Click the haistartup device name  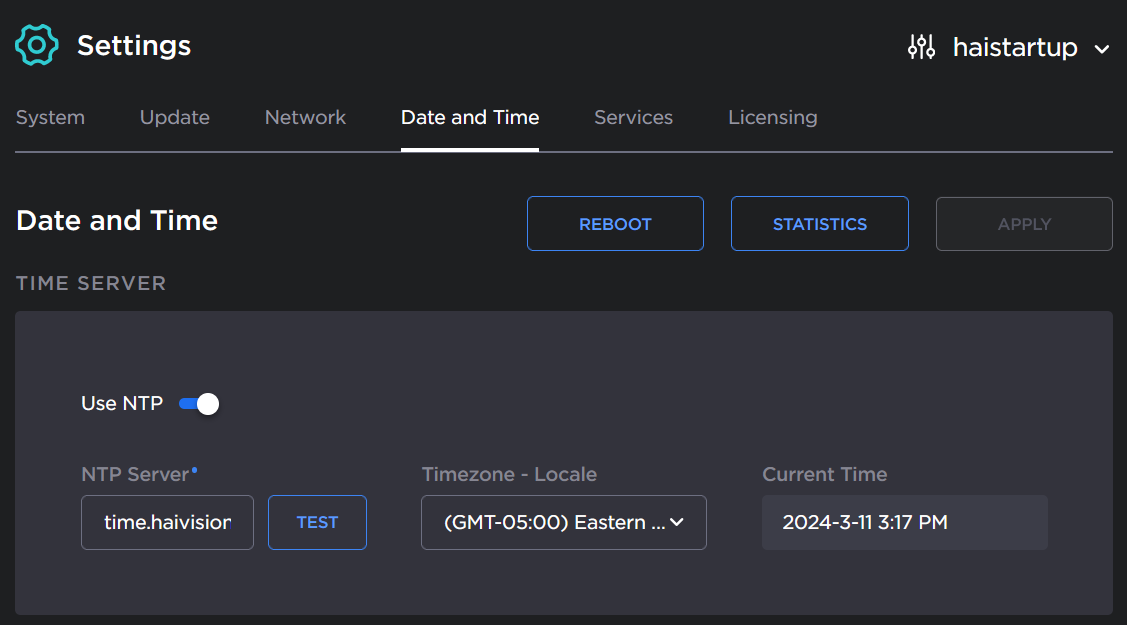(1014, 47)
